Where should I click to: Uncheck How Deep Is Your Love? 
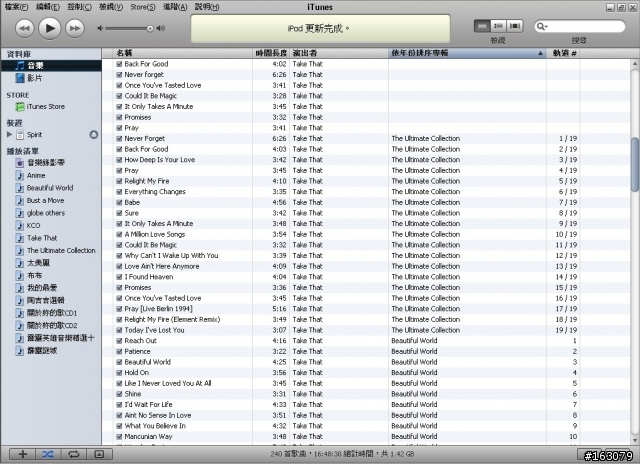tap(119, 160)
